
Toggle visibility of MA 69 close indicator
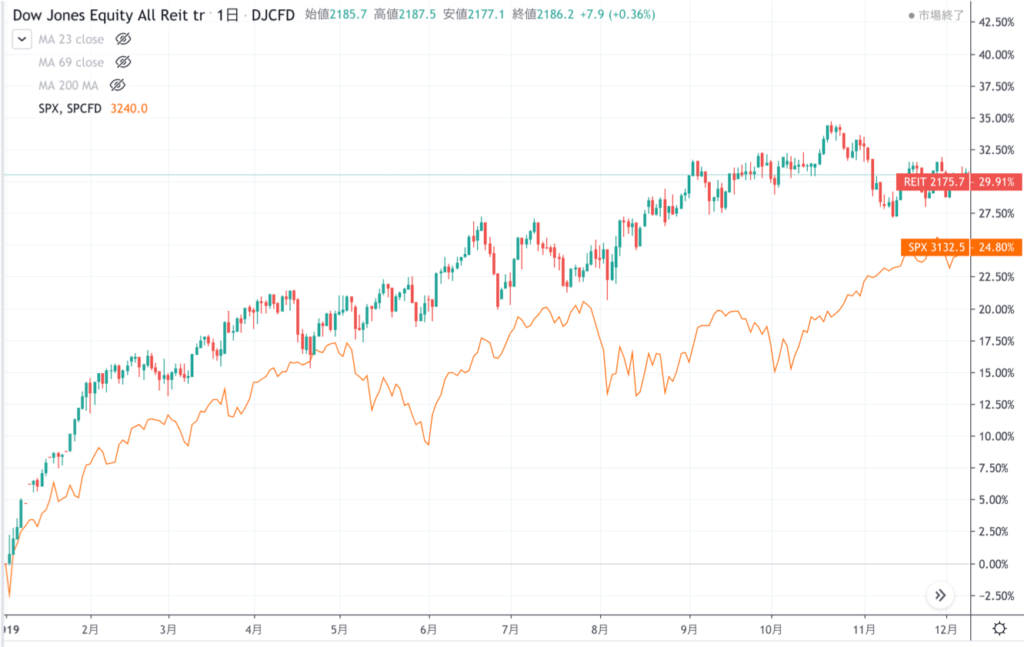(x=123, y=62)
